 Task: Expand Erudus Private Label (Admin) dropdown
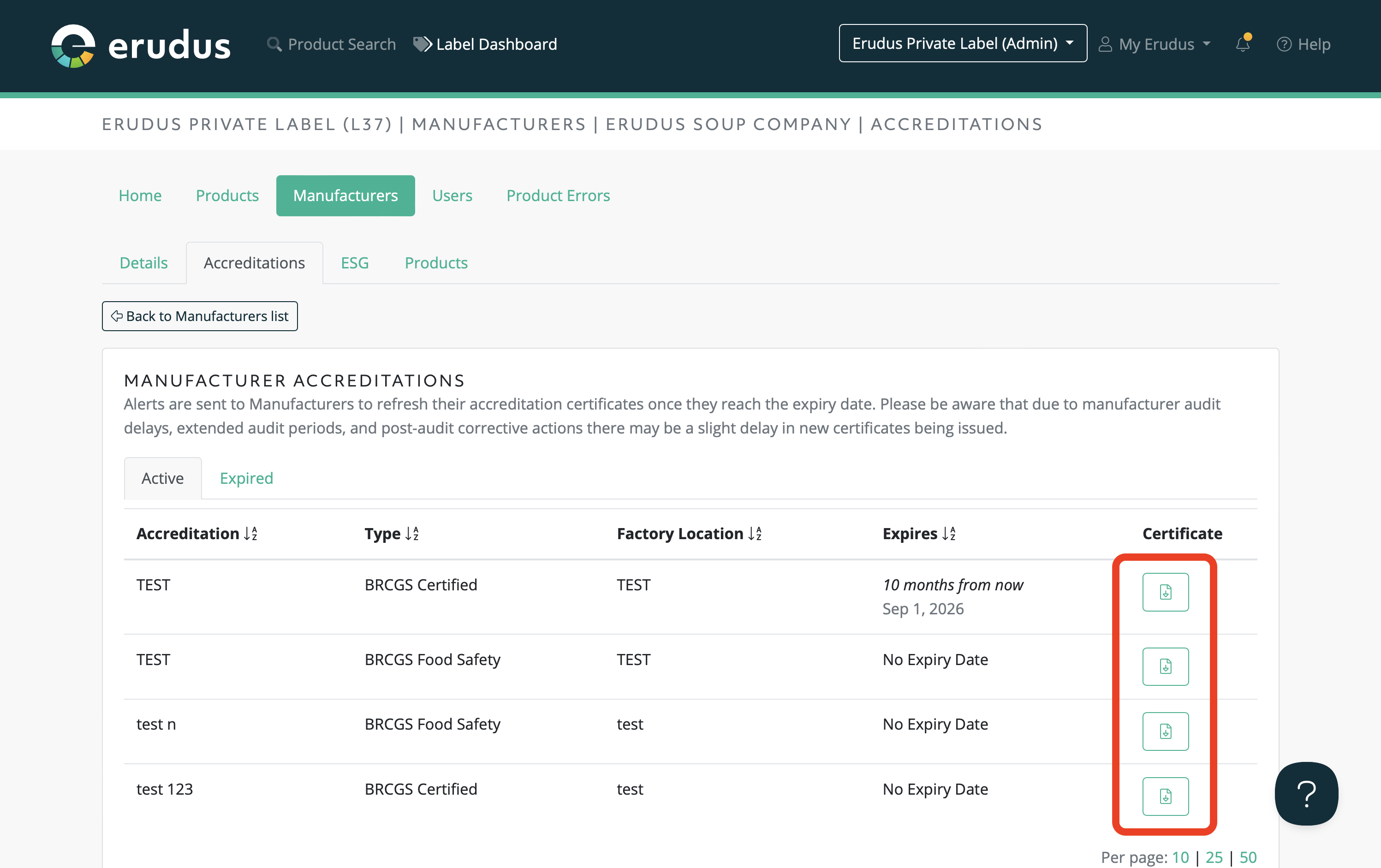point(962,43)
